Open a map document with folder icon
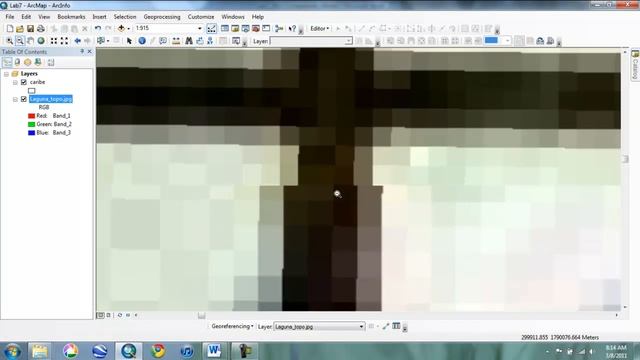Viewport: 640px width, 360px height. 20,29
